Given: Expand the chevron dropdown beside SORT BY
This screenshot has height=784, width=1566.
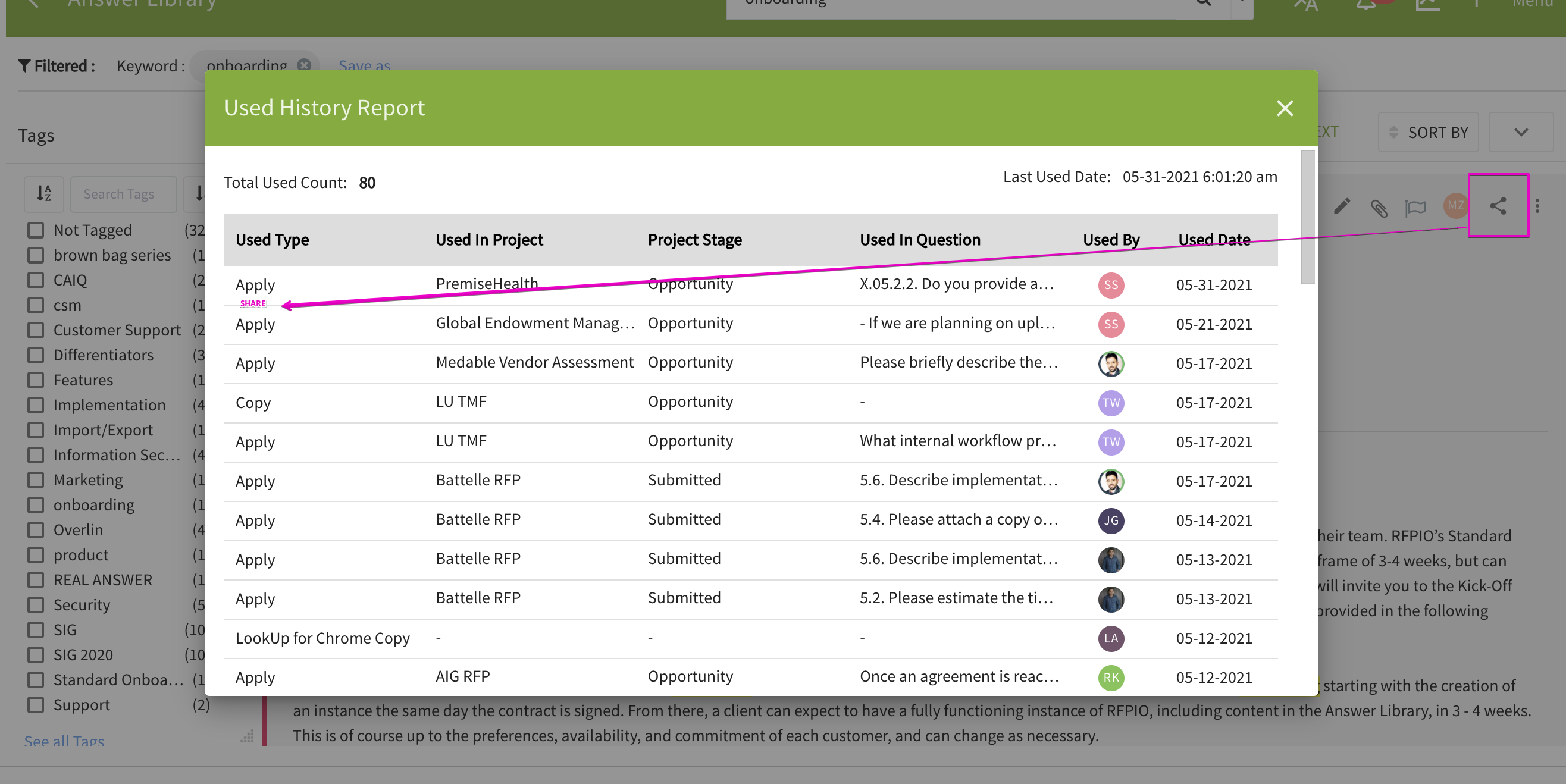Looking at the screenshot, I should tap(1520, 133).
